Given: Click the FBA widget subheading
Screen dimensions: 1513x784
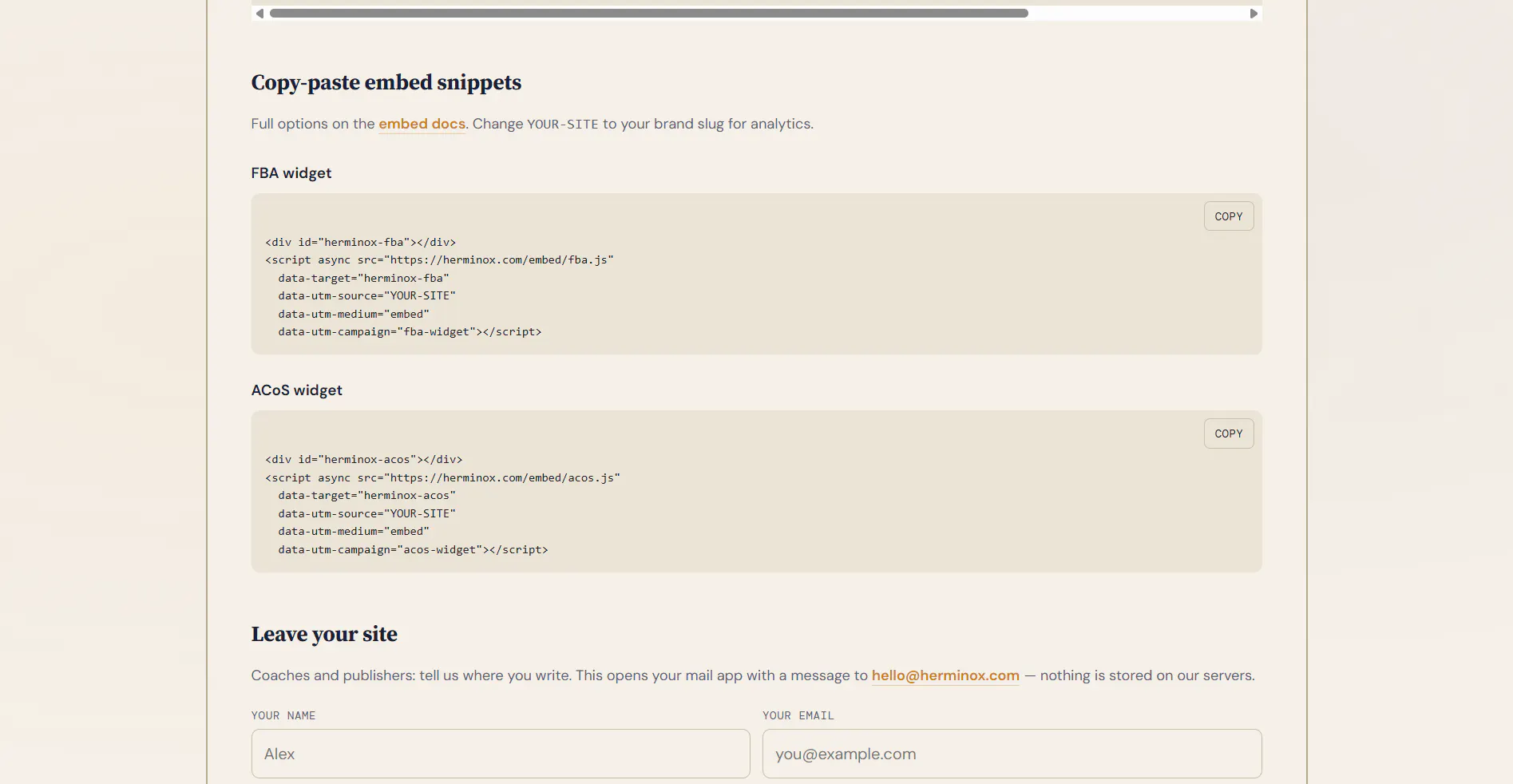Looking at the screenshot, I should [x=291, y=173].
